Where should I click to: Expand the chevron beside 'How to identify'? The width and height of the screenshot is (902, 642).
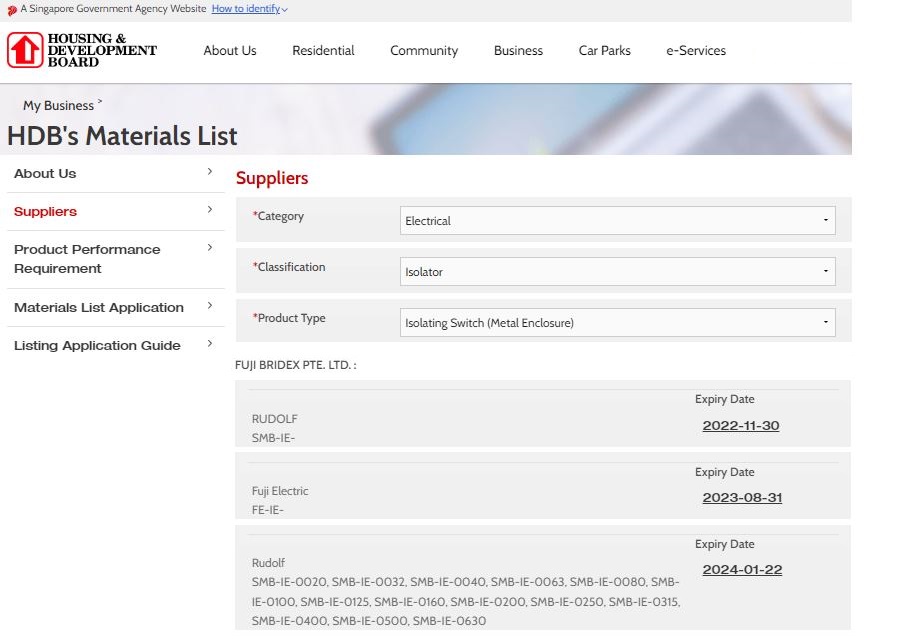click(x=285, y=10)
